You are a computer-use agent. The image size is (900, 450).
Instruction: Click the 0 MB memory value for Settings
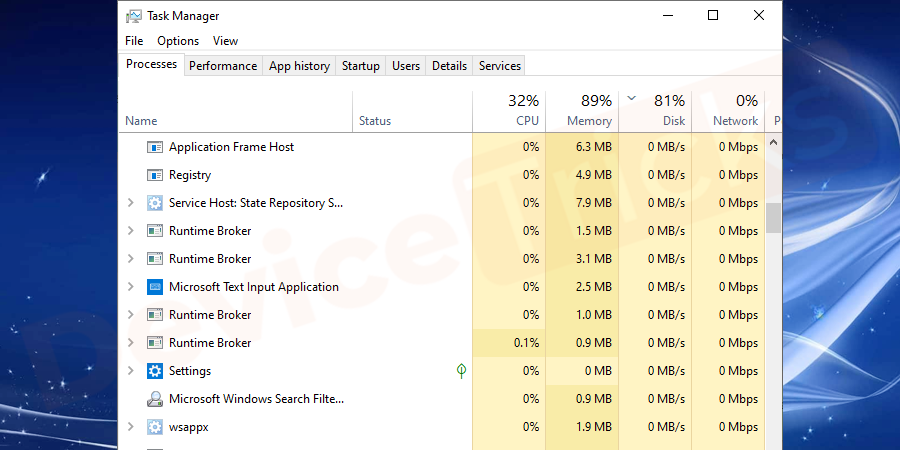(598, 371)
